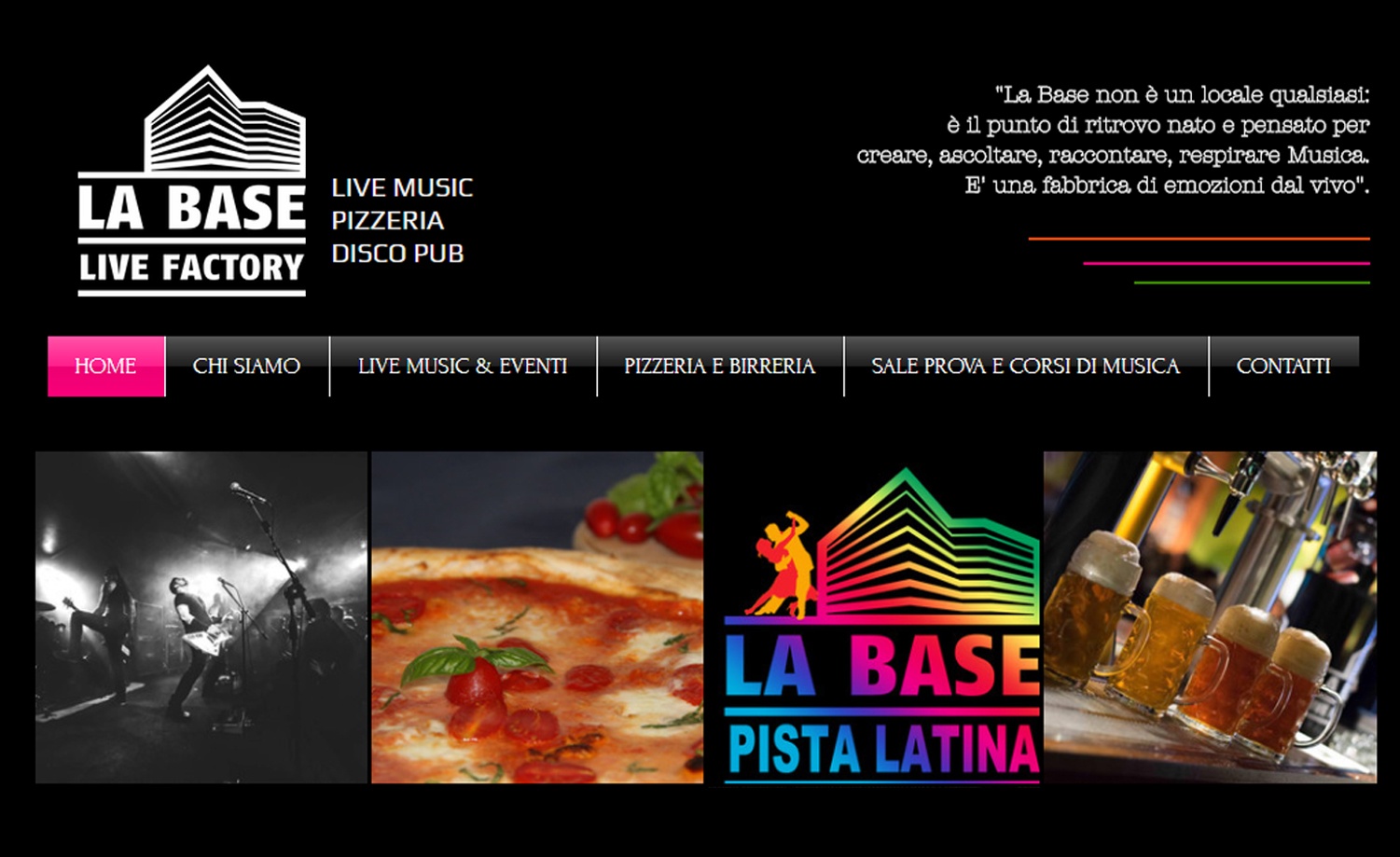The image size is (1400, 857).
Task: Select PIZZERIA E BIRRERIA menu item
Action: coord(720,366)
